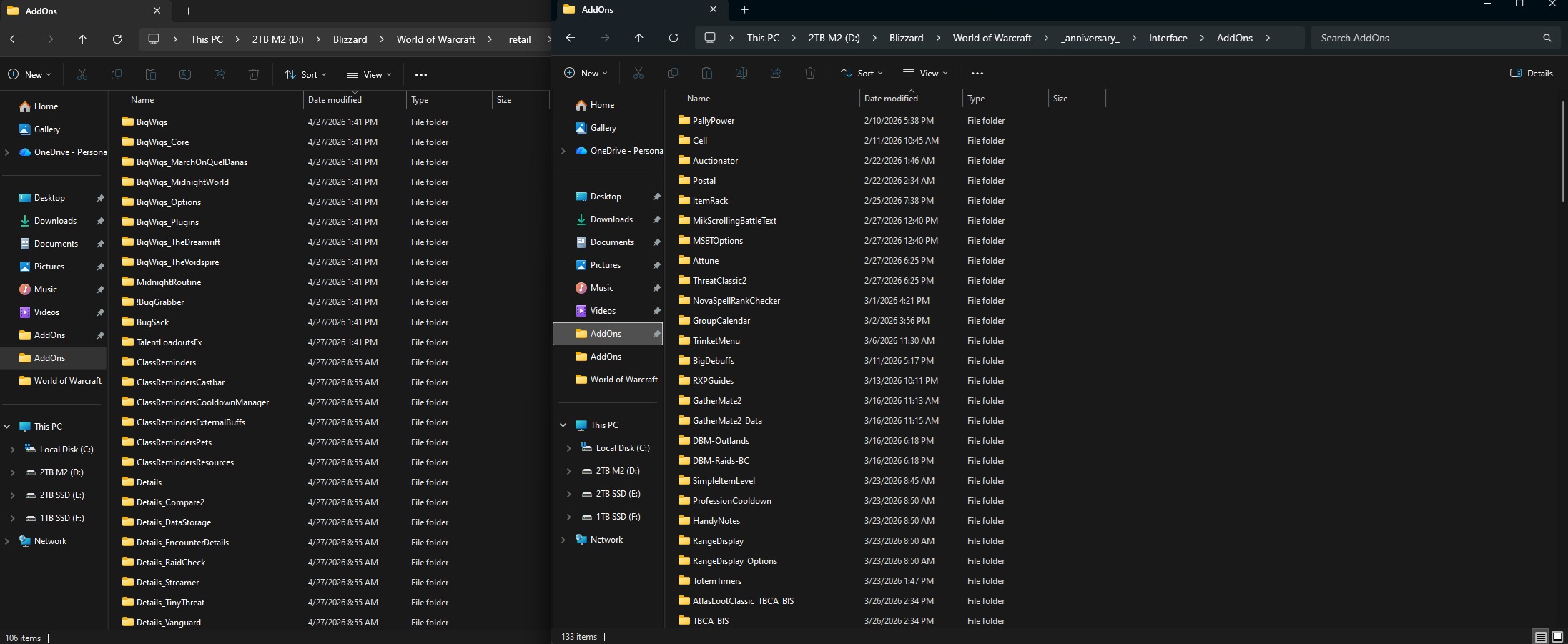This screenshot has width=1568, height=644.
Task: Switch to details list view in status bar
Action: [1540, 637]
